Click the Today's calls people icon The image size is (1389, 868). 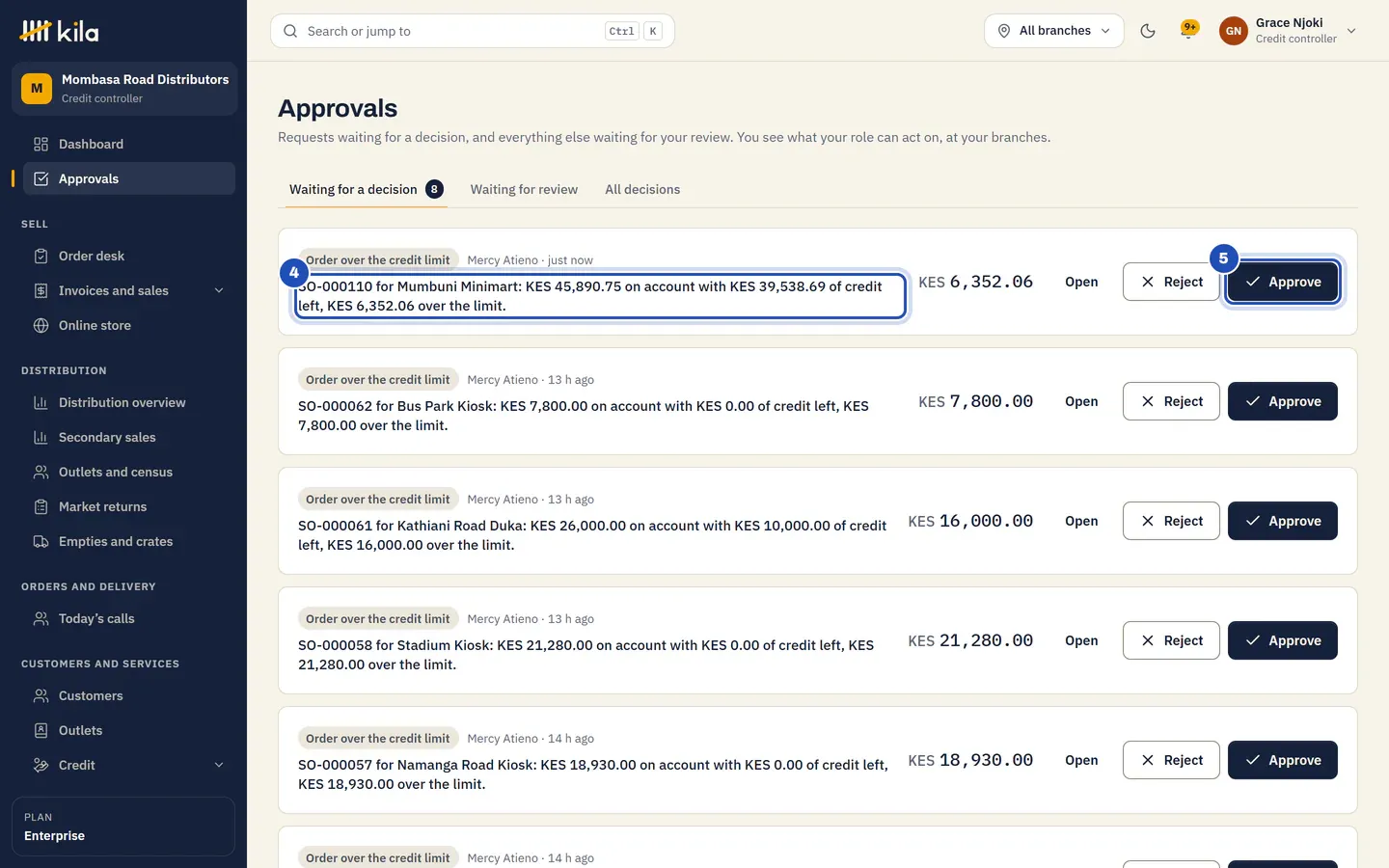[41, 619]
